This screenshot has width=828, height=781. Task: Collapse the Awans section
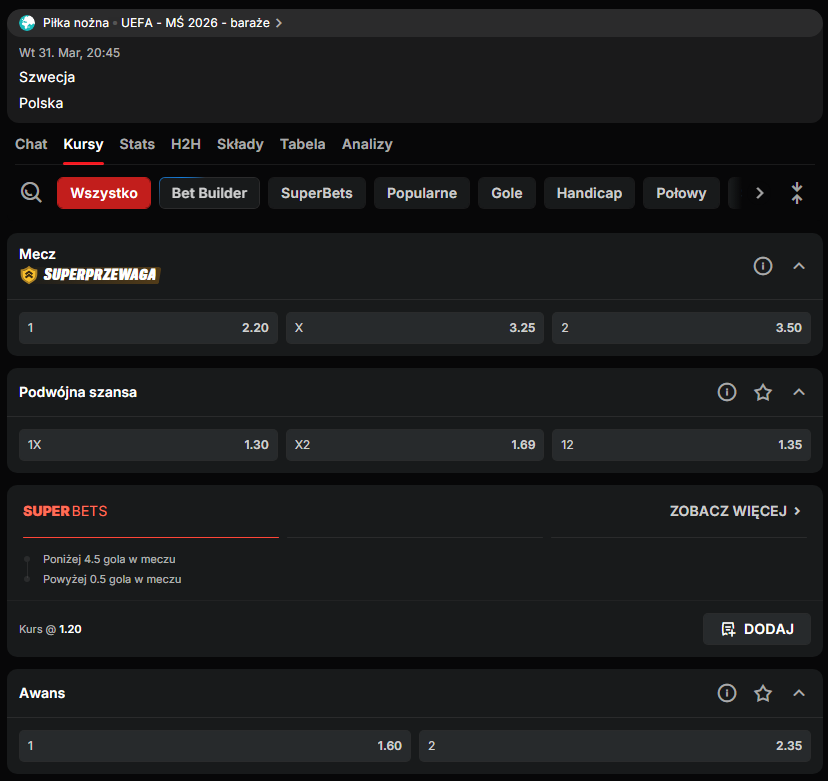coord(799,693)
